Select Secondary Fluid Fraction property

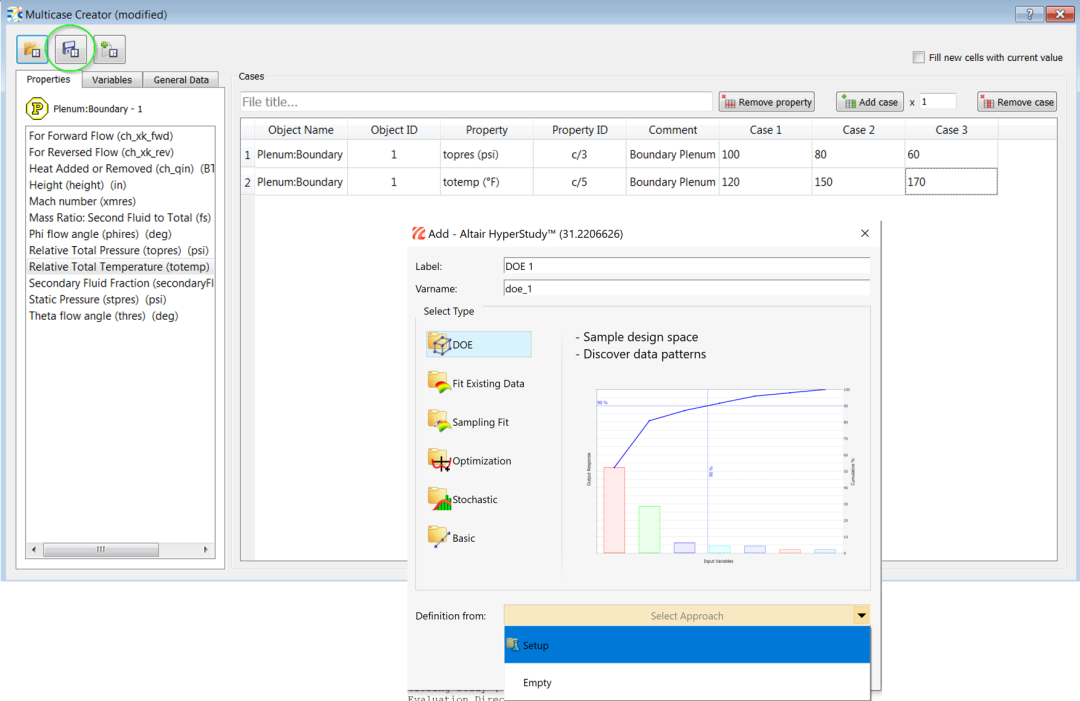[x=121, y=283]
